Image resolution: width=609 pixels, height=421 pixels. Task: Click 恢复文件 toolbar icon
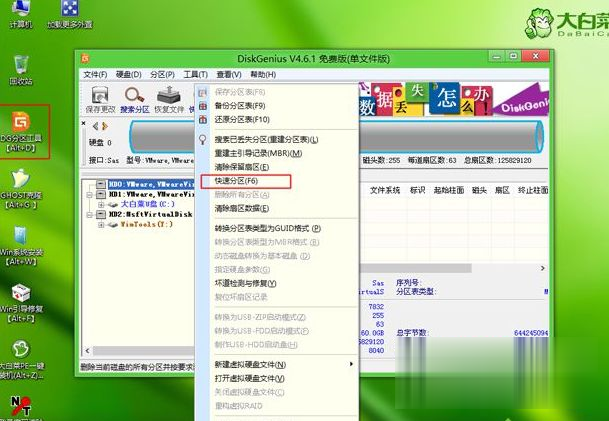click(169, 100)
